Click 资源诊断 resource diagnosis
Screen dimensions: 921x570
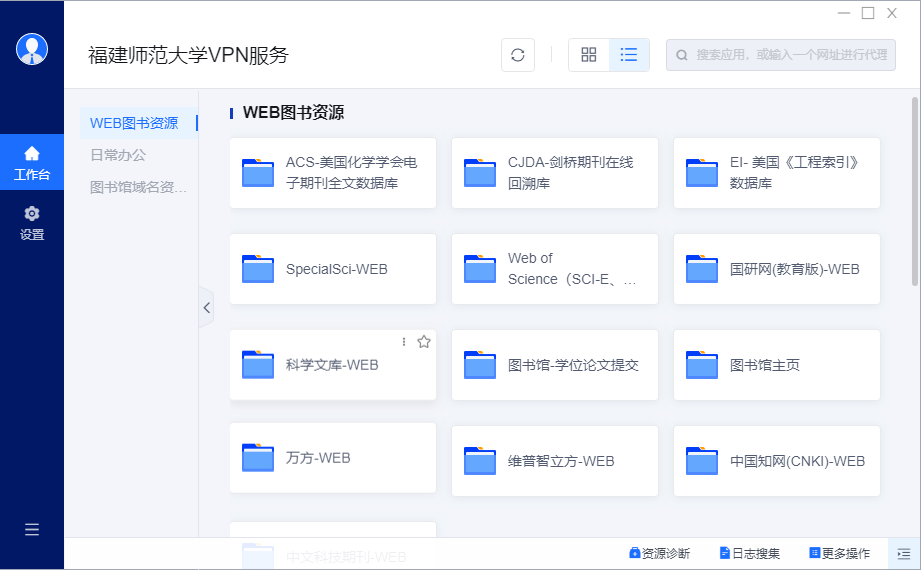click(659, 553)
